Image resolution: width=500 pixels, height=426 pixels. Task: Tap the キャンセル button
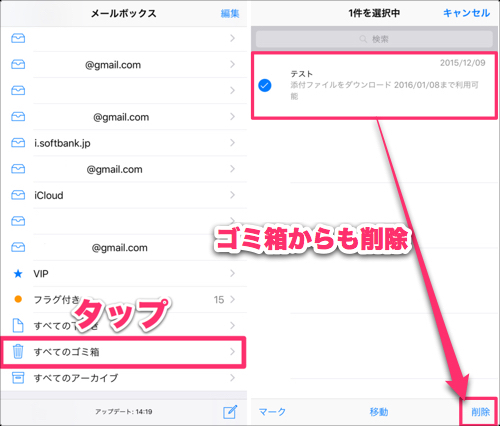click(x=466, y=13)
